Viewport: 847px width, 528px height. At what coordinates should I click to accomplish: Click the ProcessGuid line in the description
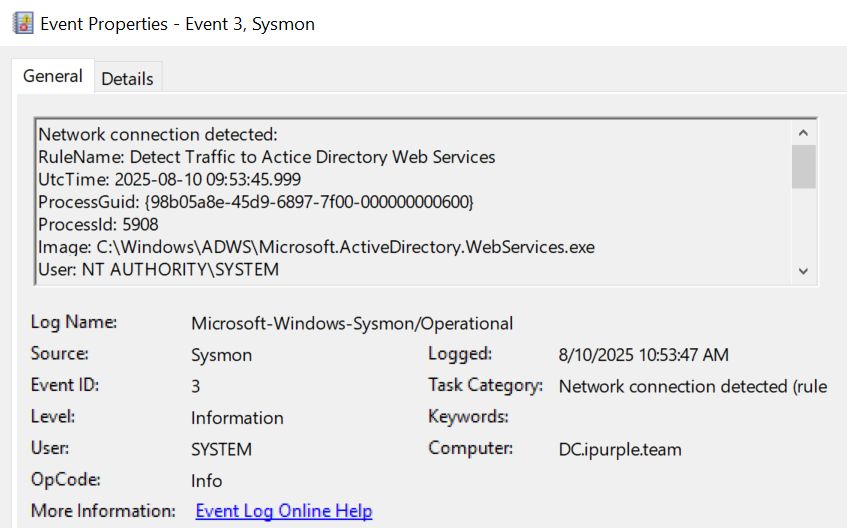(x=255, y=202)
